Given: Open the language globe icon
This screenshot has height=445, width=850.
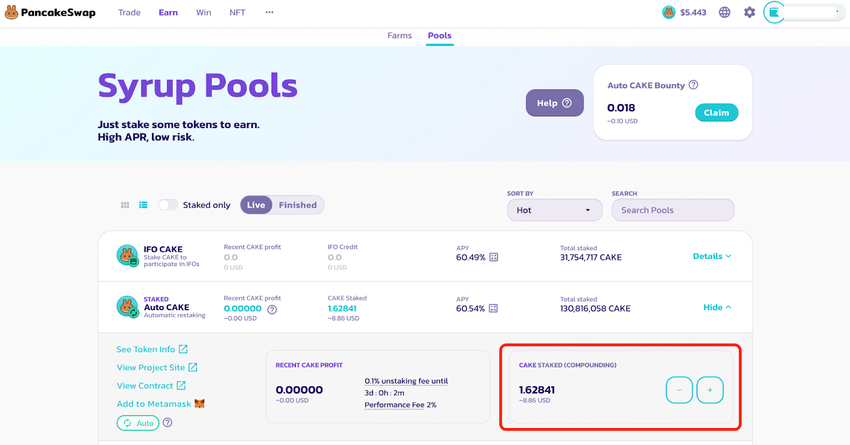Looking at the screenshot, I should click(x=724, y=13).
